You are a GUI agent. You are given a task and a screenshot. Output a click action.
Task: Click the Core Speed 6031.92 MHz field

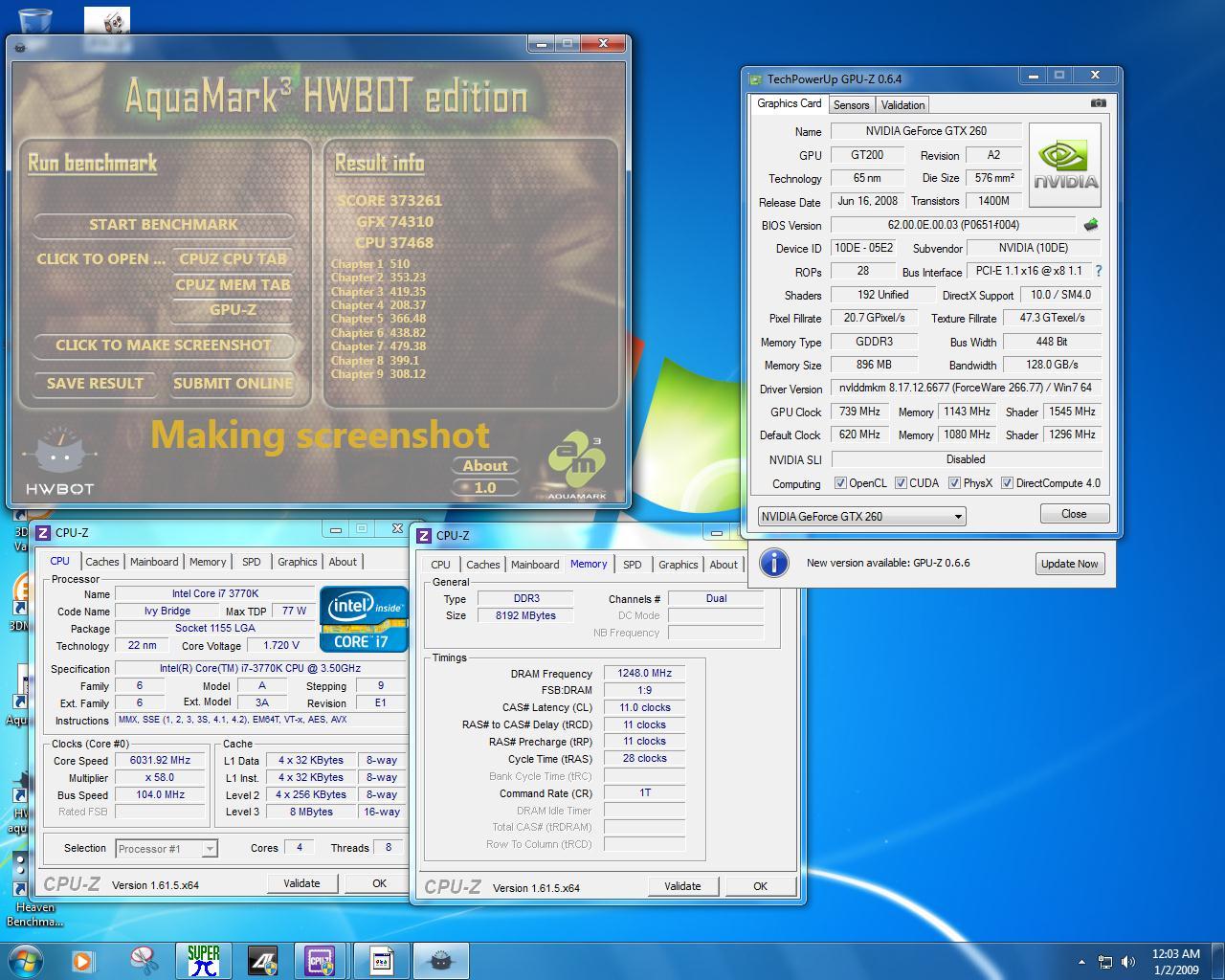coord(161,761)
